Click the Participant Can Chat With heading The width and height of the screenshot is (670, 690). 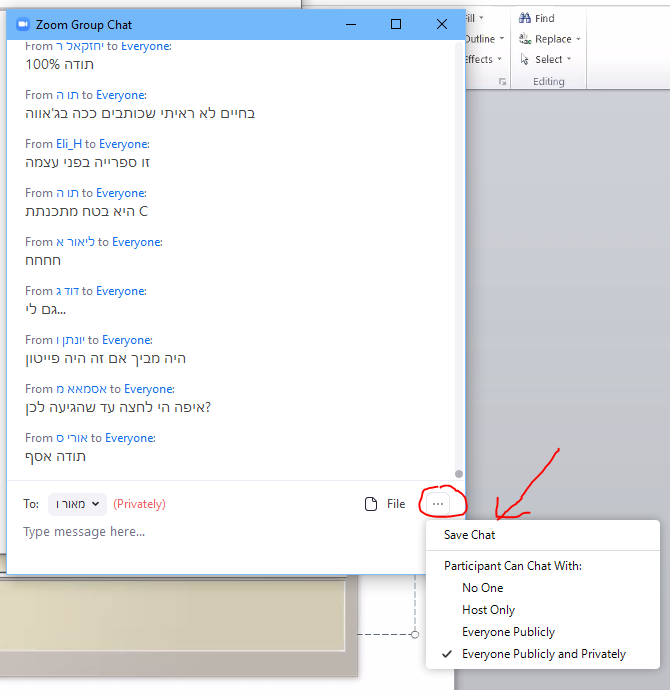(513, 565)
